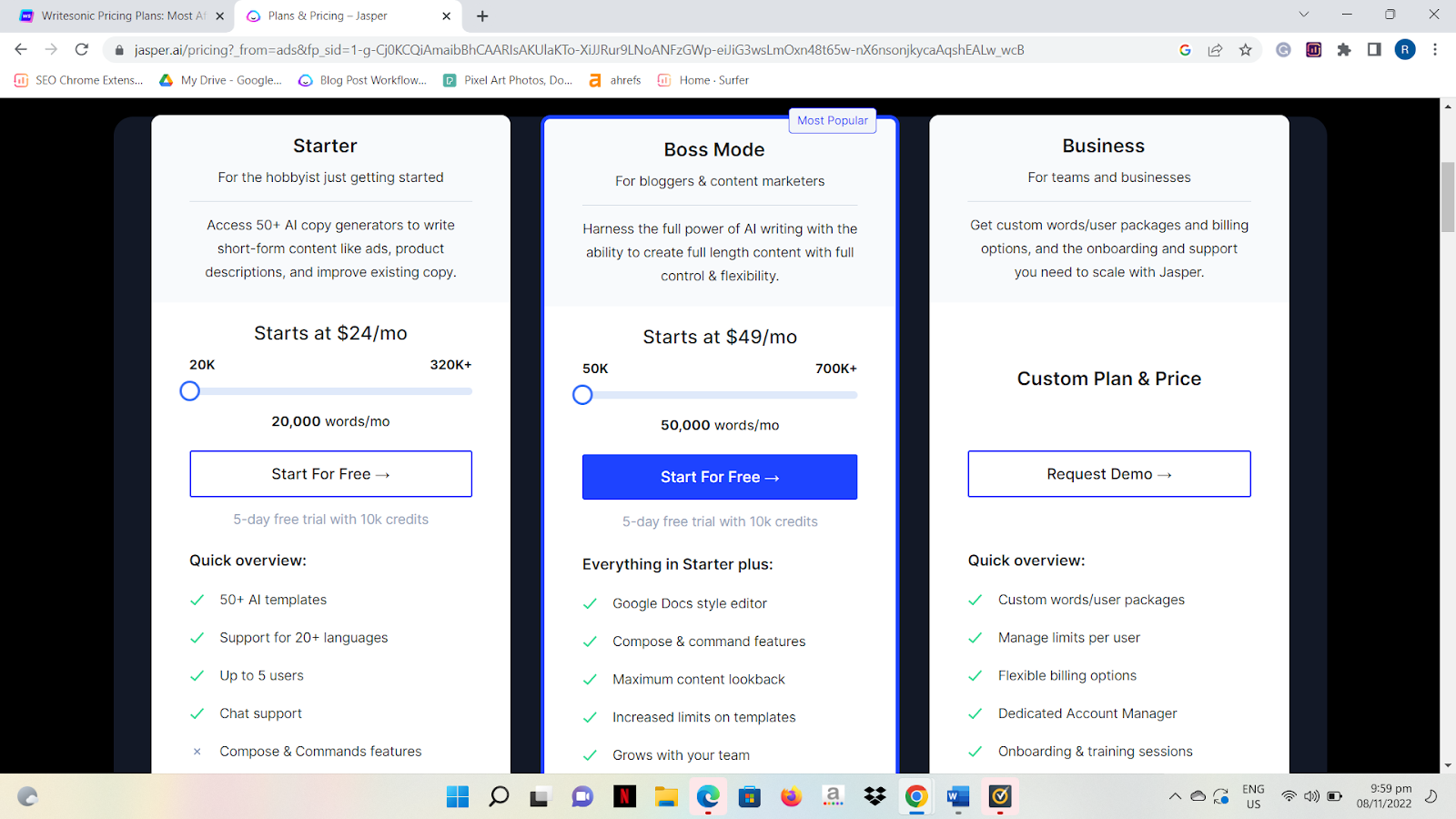Open the volume control in system tray
1456x819 pixels.
point(1311,797)
